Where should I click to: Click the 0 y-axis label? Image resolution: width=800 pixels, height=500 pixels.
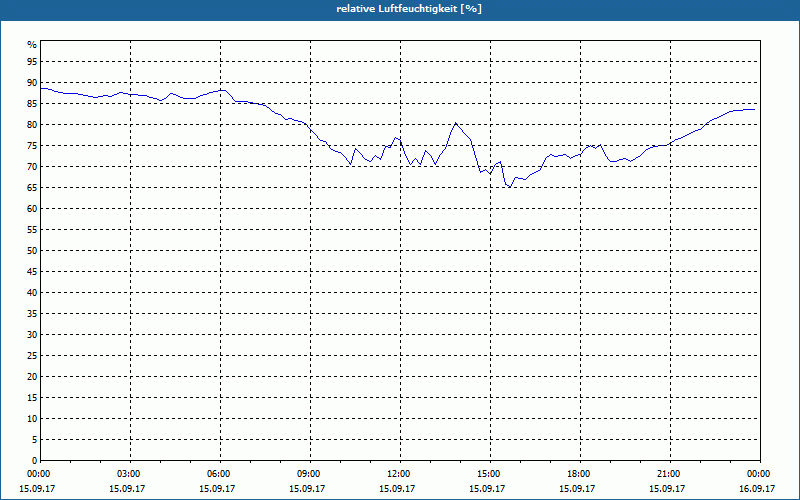35,461
